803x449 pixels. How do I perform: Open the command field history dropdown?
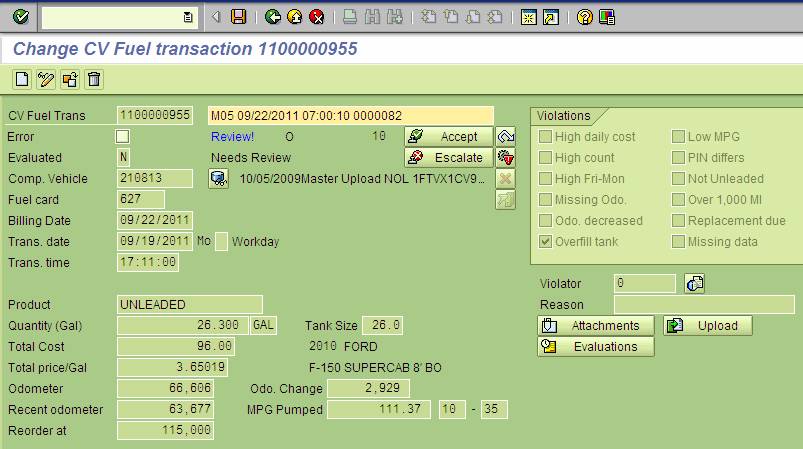coord(188,17)
